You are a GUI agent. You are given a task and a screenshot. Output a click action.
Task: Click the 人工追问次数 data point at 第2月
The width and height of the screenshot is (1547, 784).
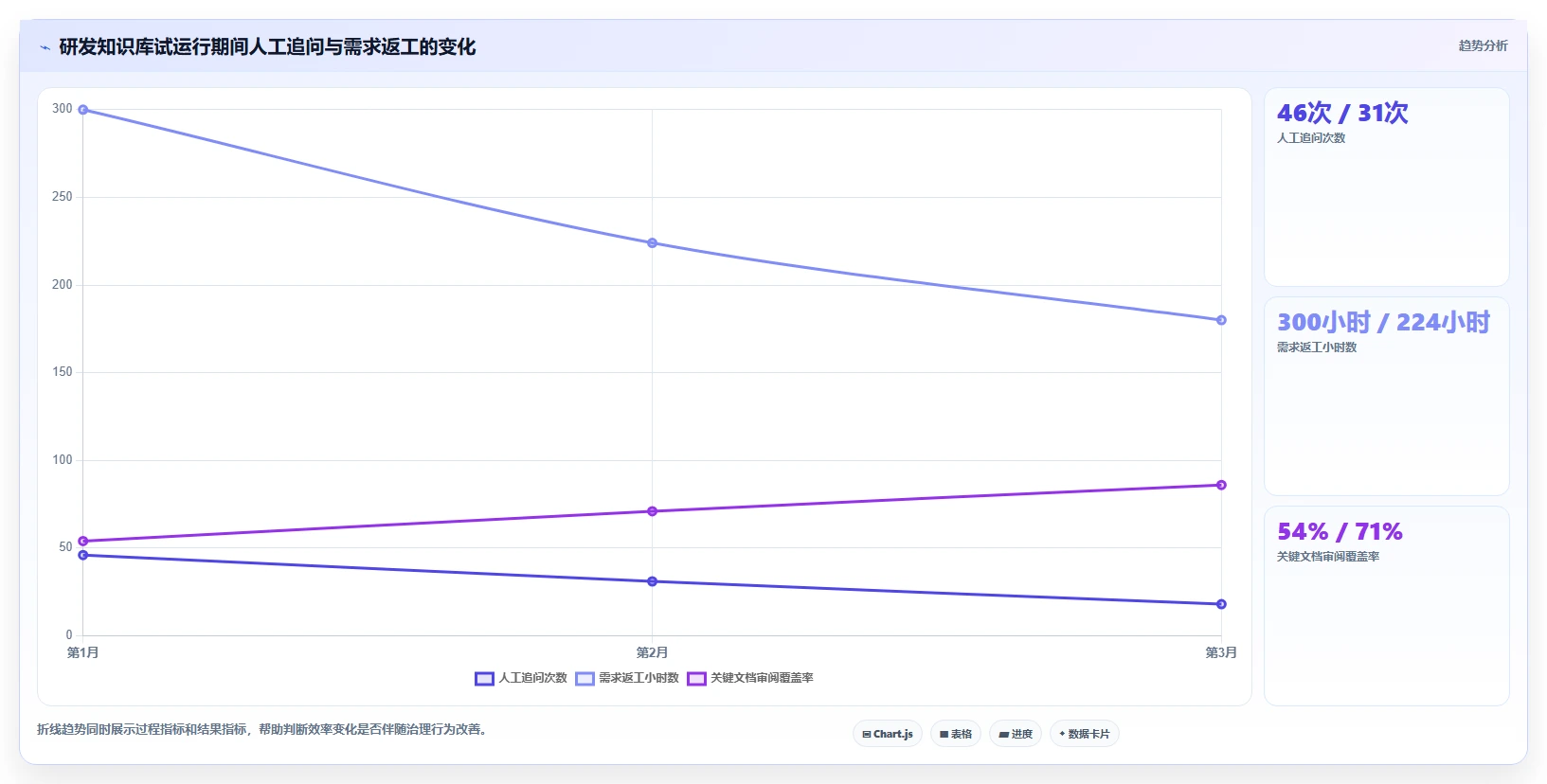click(652, 581)
